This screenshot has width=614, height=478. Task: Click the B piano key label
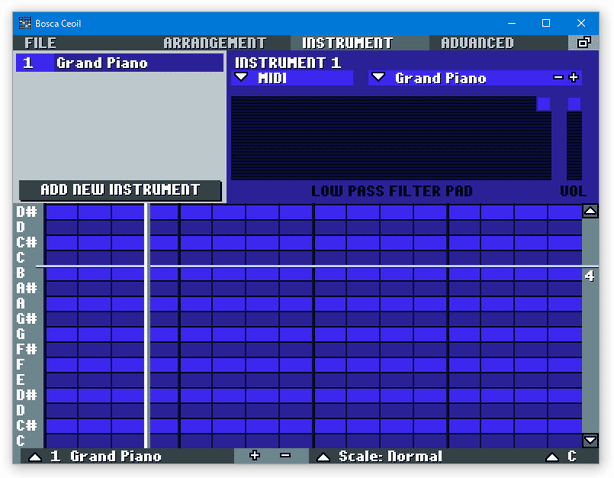21,273
